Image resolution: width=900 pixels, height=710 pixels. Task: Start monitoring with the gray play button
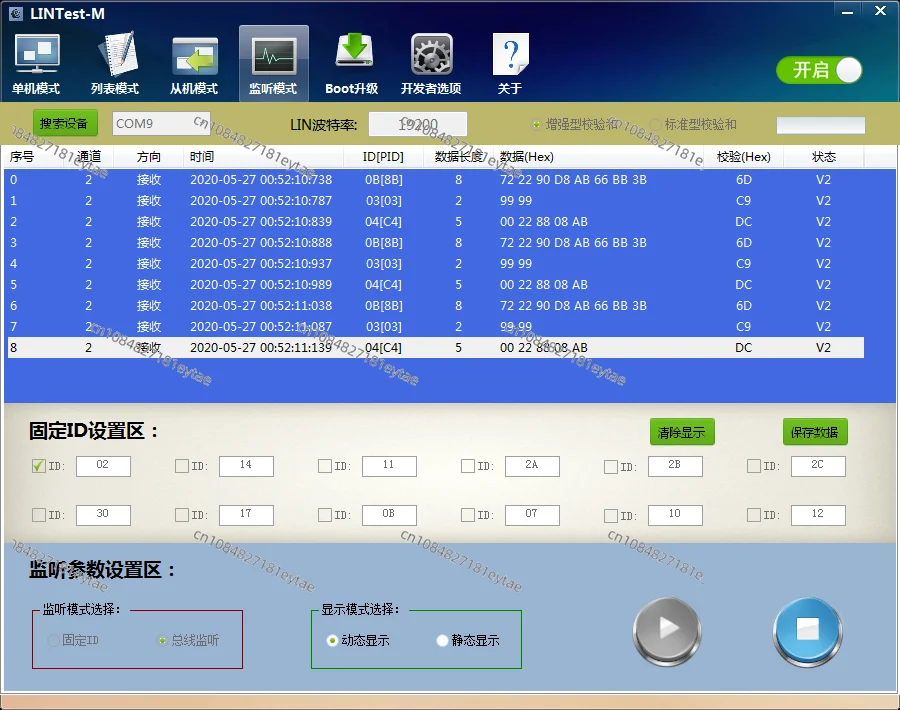tap(667, 631)
